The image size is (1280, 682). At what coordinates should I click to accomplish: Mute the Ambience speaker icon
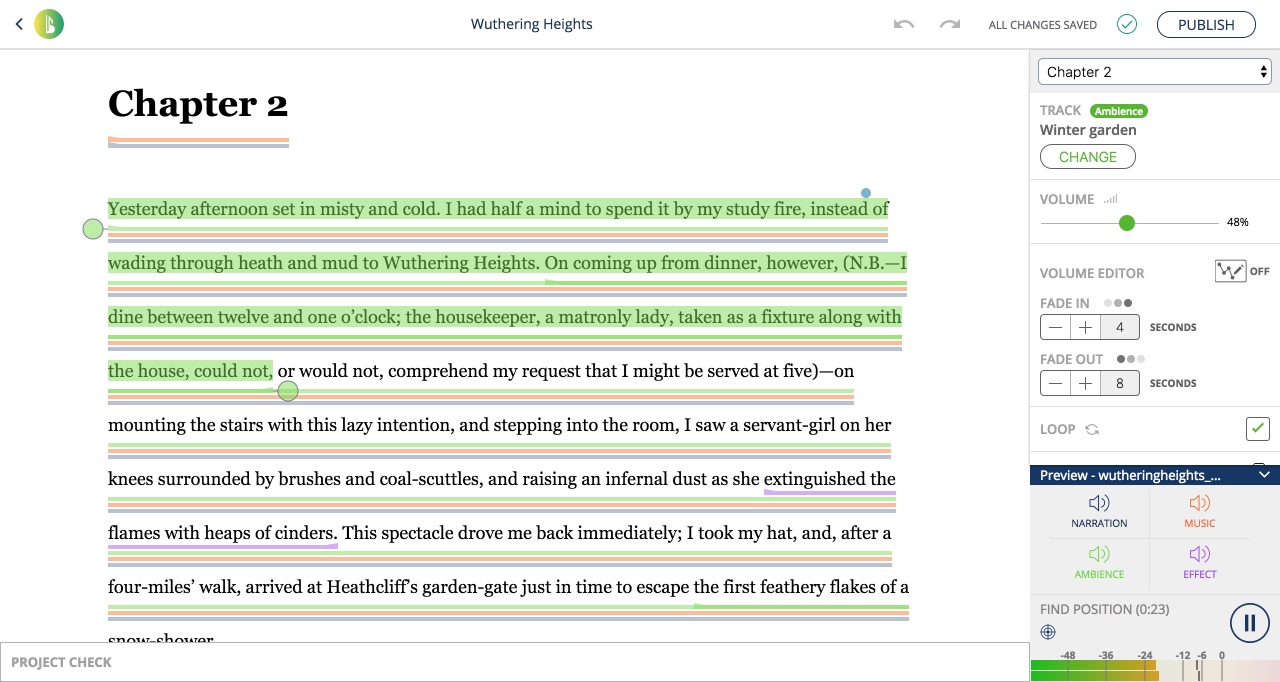pos(1099,554)
